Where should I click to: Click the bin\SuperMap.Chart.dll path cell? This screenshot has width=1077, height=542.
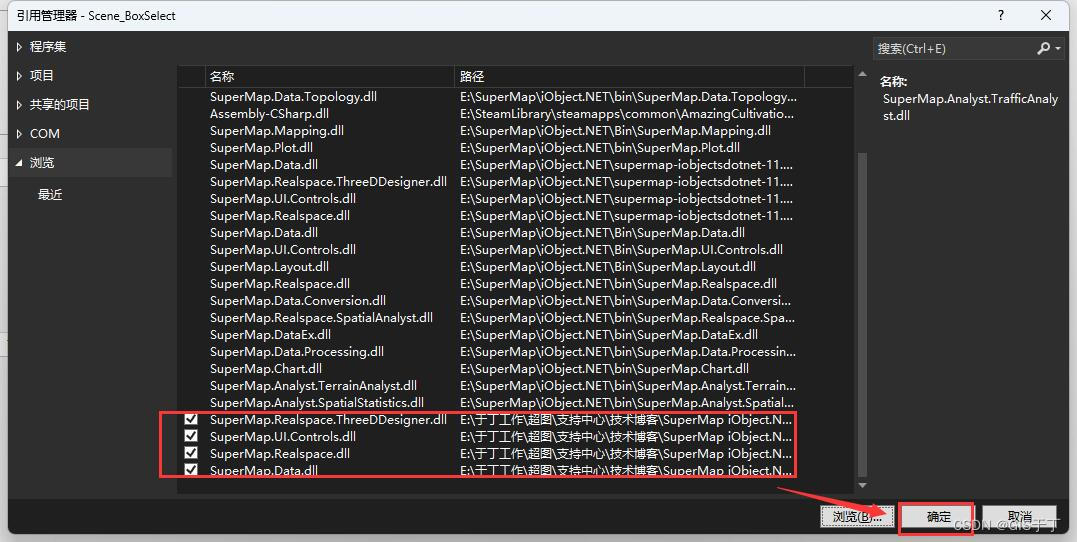tap(604, 368)
